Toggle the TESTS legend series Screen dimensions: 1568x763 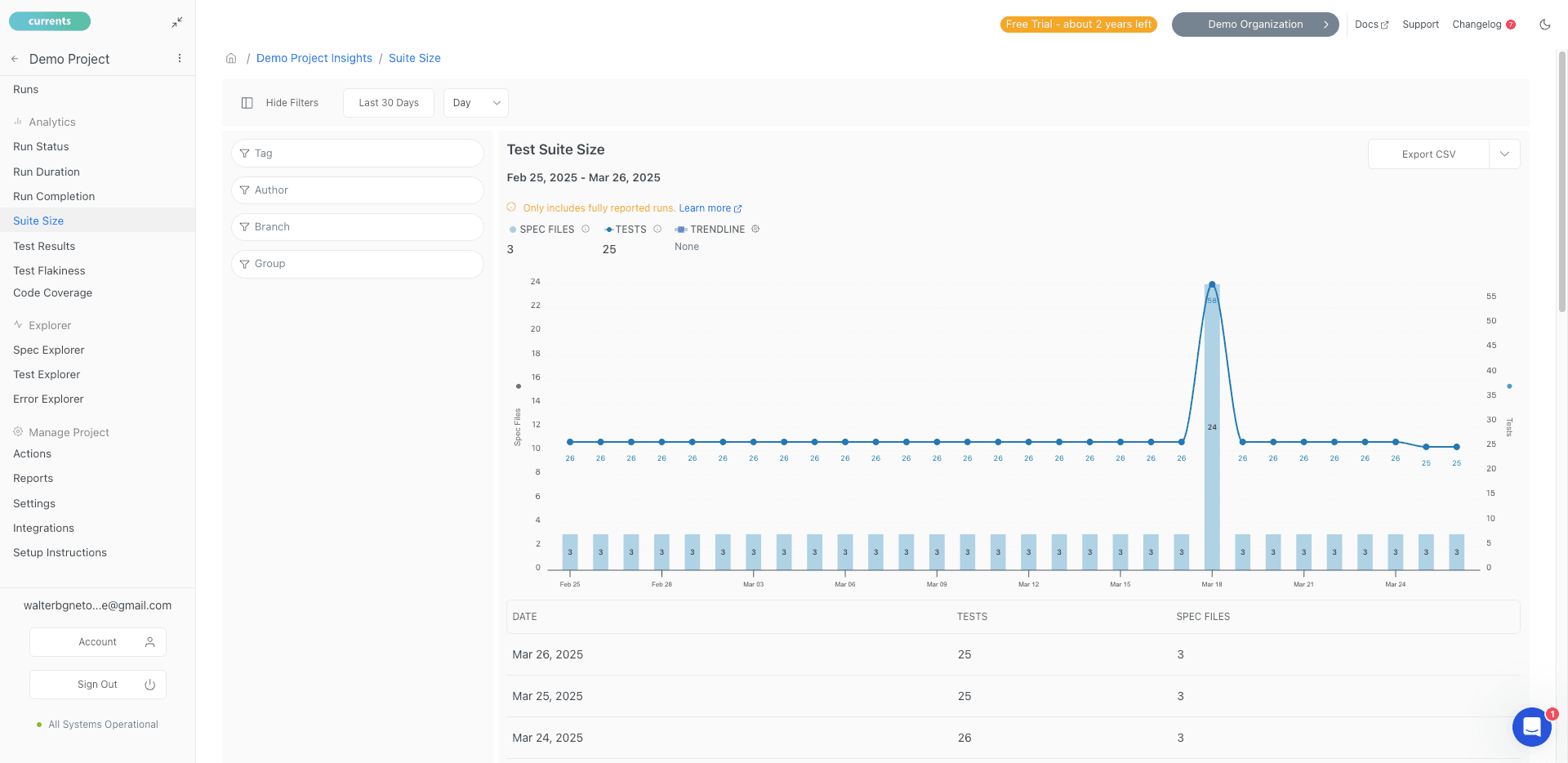(626, 230)
